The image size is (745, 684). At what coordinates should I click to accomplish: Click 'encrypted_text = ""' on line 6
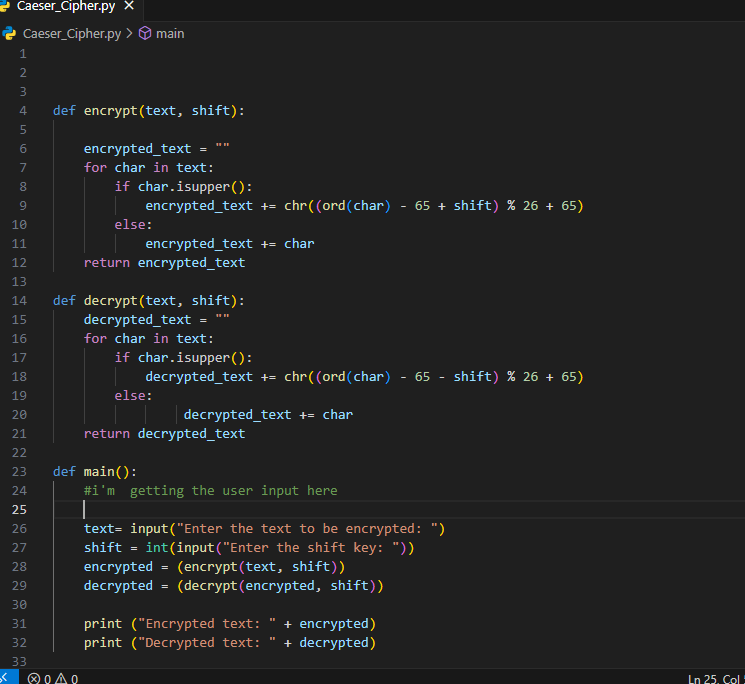(157, 149)
